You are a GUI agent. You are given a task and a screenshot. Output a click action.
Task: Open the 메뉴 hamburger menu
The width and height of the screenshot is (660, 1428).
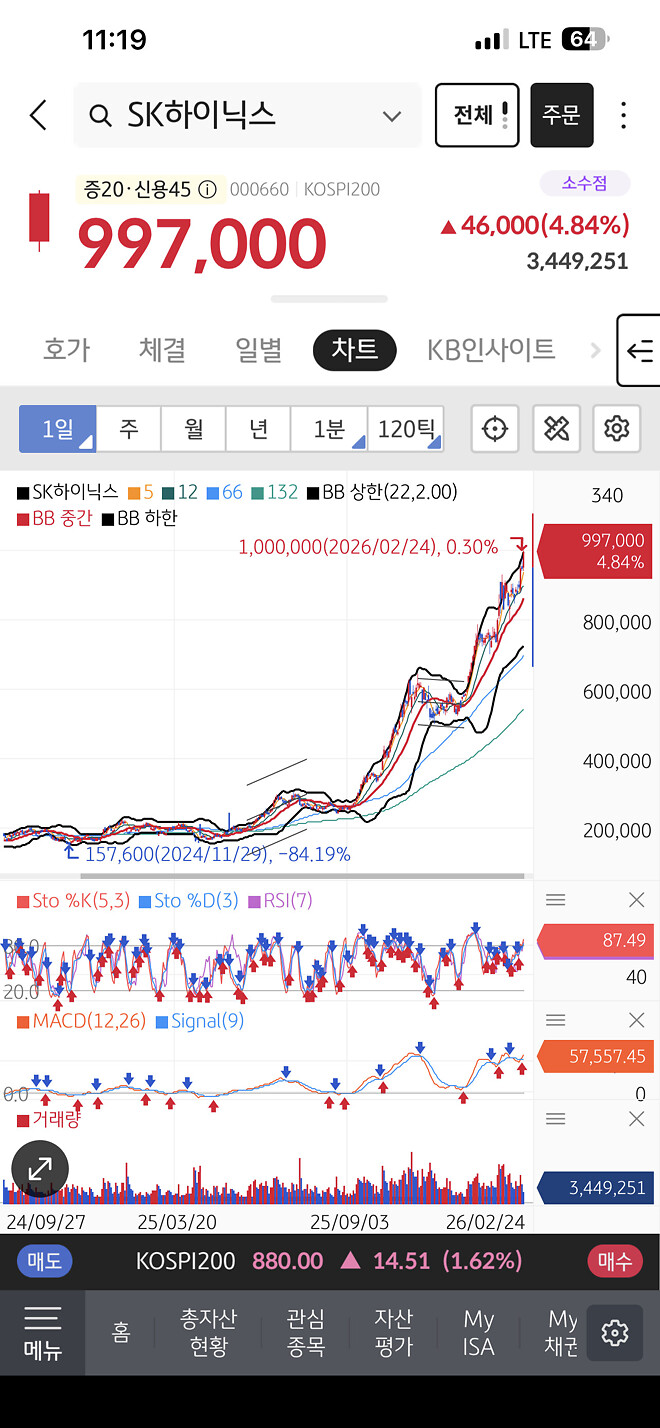(42, 1332)
